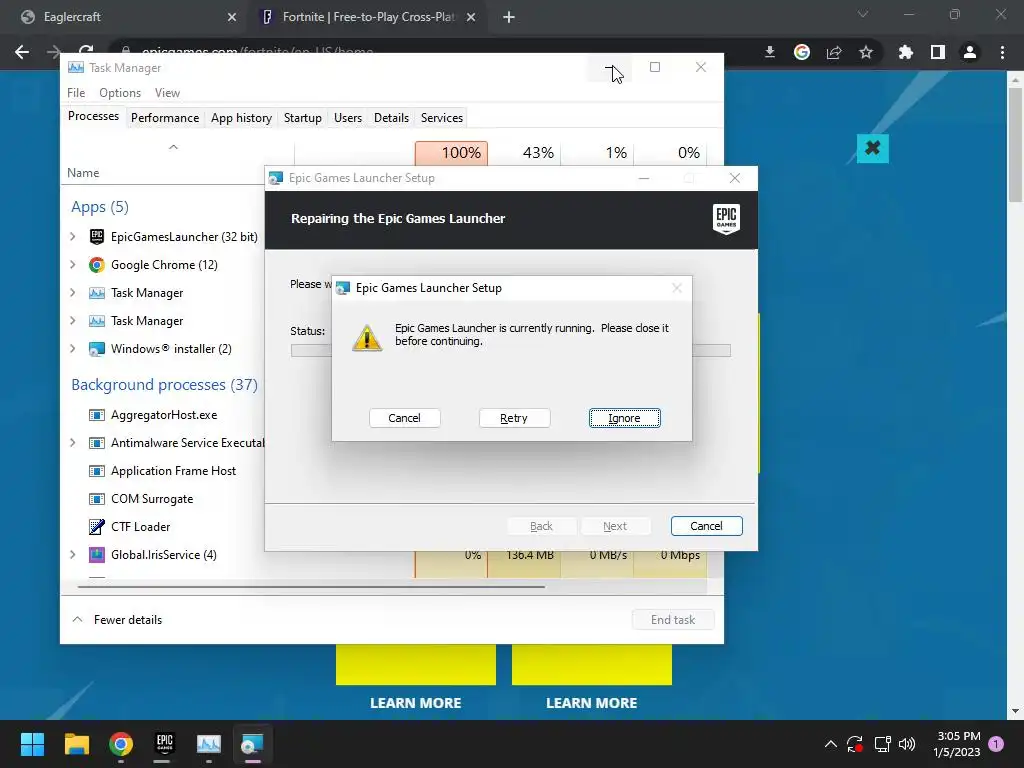Open the Options menu in Task Manager
The height and width of the screenshot is (768, 1024).
[120, 93]
